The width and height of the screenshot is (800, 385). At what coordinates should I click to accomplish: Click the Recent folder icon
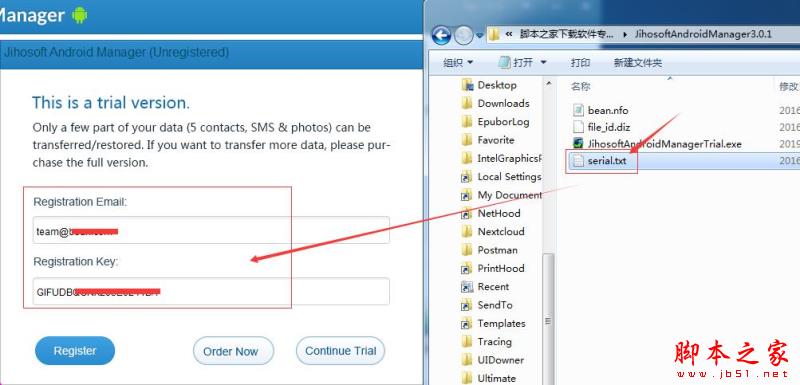coord(467,287)
